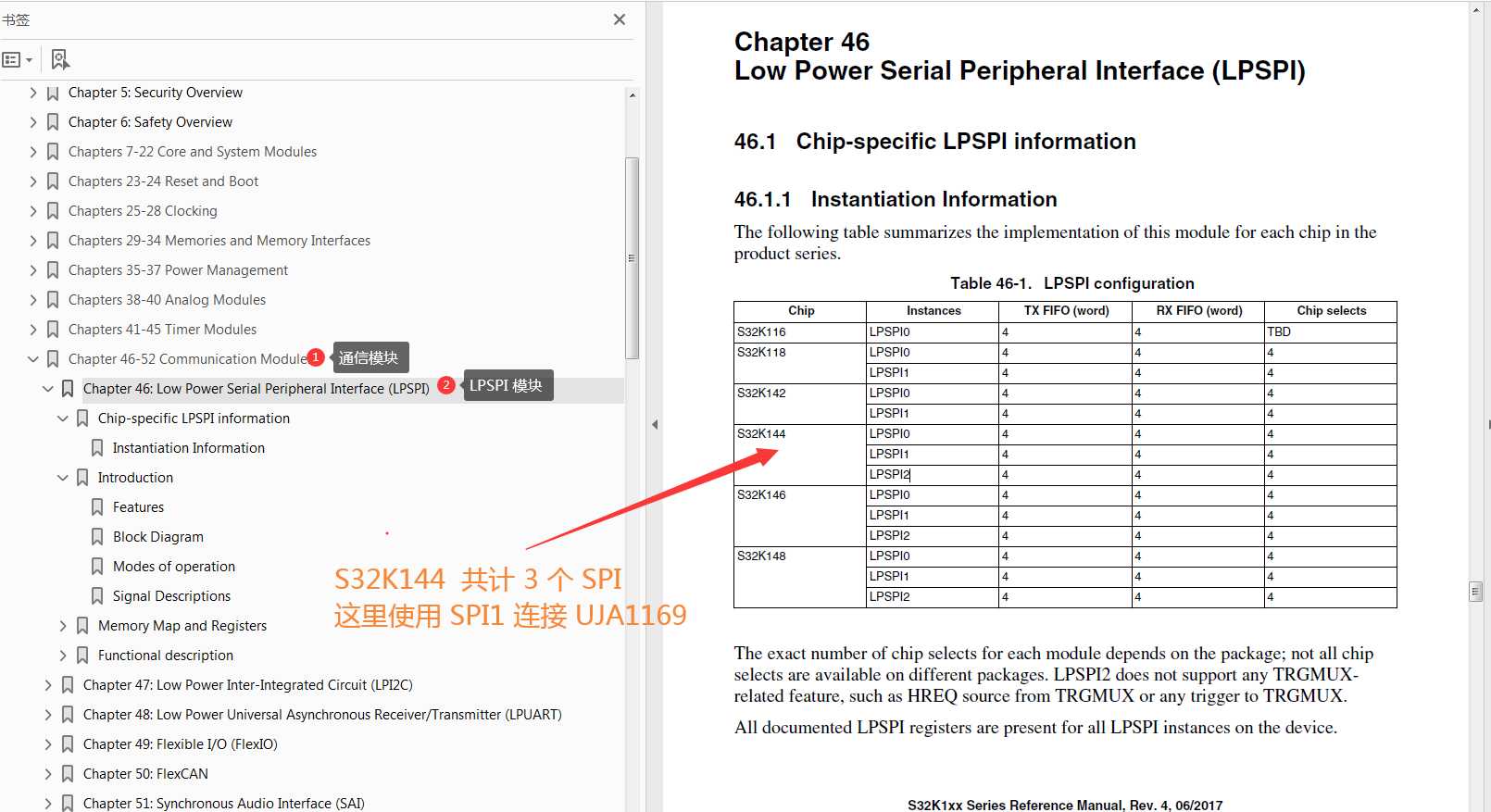
Task: Go to Chapters 7-22 Core and System Modules
Action: (x=193, y=152)
